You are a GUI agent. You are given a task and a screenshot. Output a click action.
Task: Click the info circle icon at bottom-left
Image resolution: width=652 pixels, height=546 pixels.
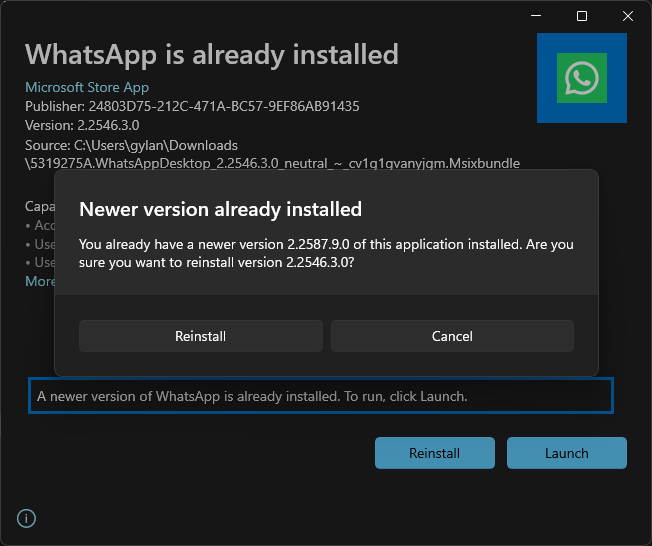(27, 518)
